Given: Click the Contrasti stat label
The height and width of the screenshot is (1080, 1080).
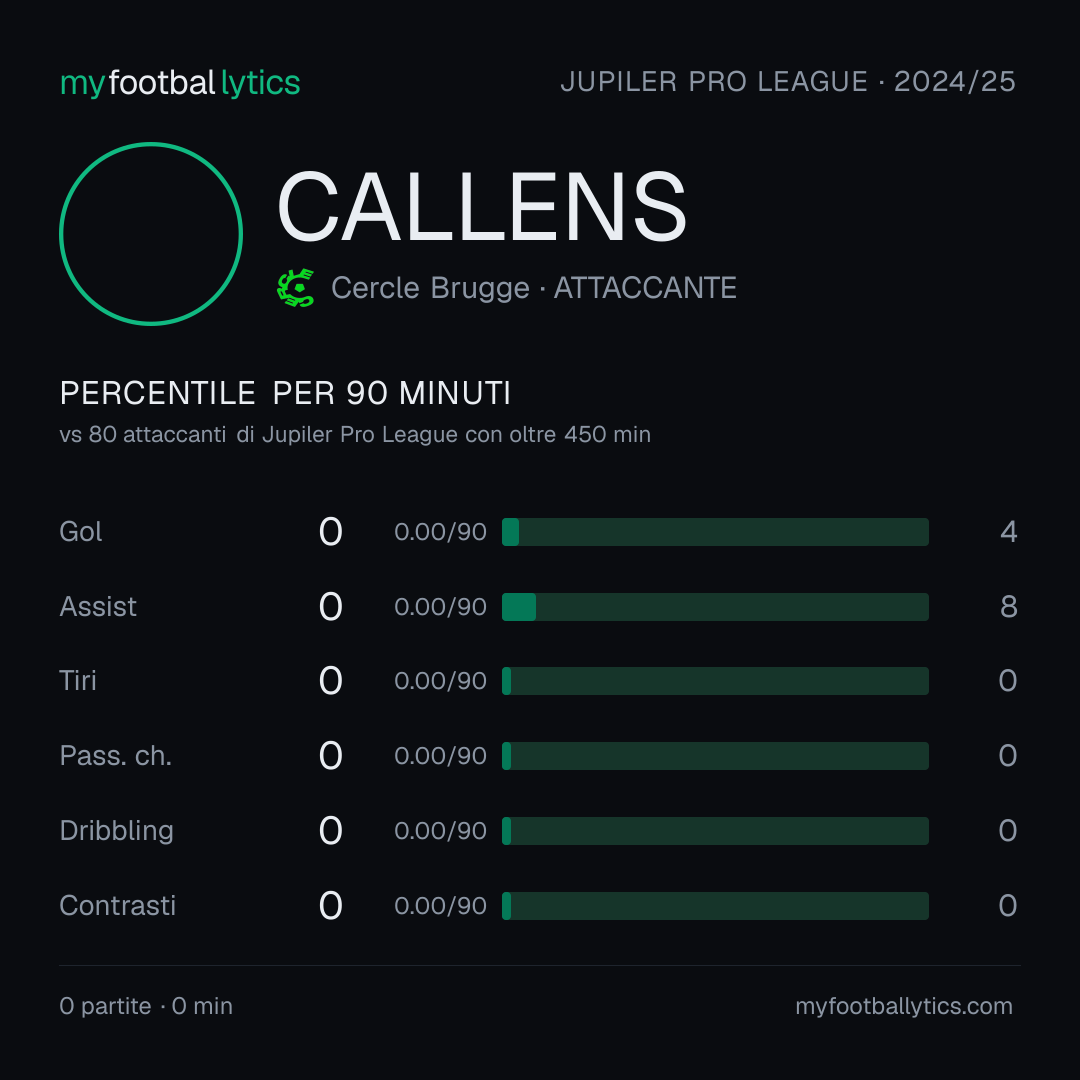Looking at the screenshot, I should point(118,906).
